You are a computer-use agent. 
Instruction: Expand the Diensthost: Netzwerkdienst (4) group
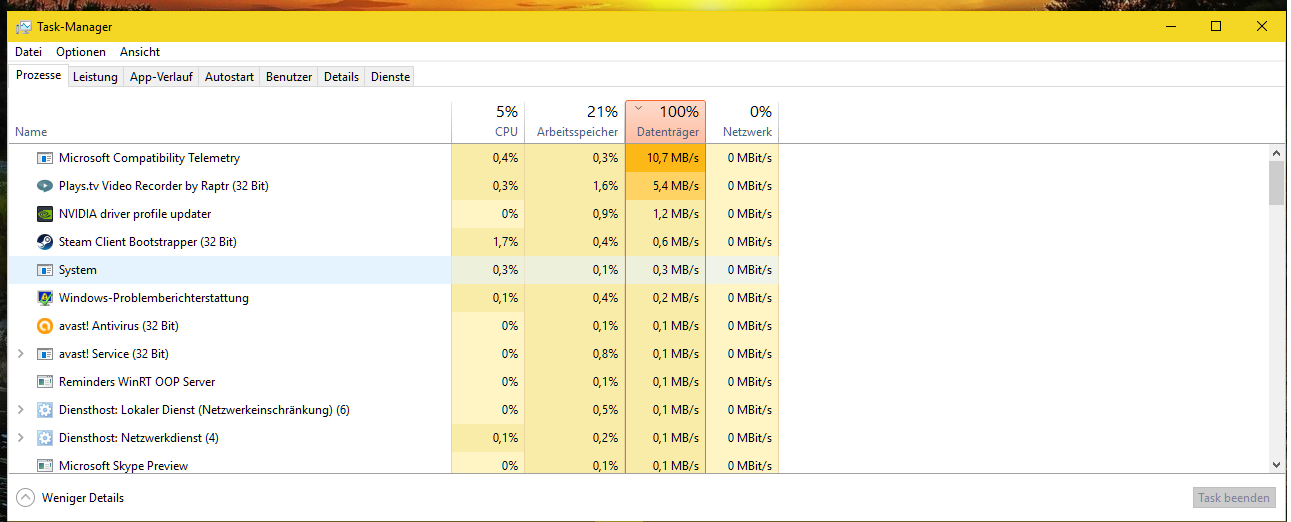click(x=21, y=438)
